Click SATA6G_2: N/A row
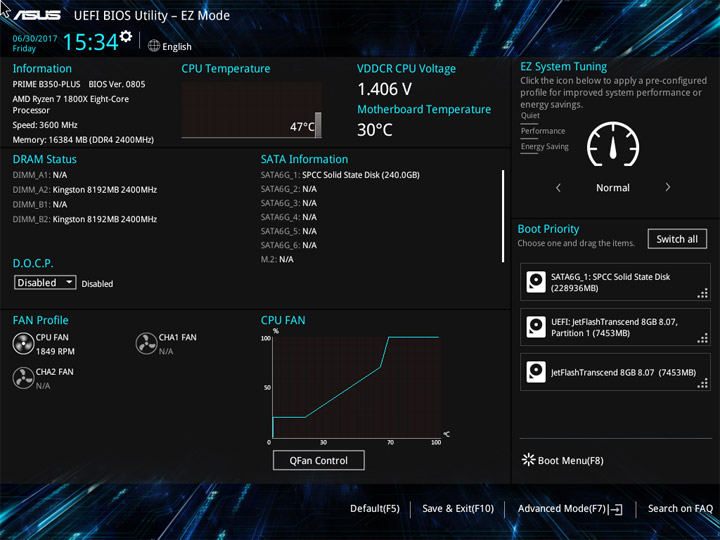Screen dimensions: 720x540 click(289, 189)
